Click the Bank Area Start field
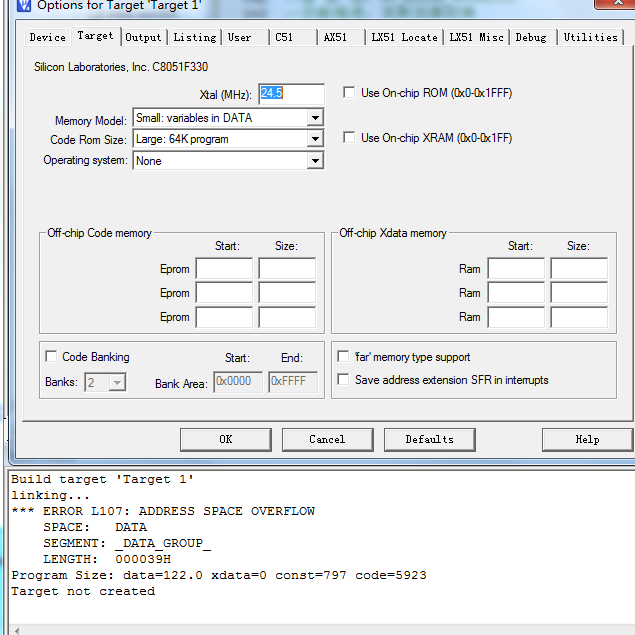 click(238, 381)
